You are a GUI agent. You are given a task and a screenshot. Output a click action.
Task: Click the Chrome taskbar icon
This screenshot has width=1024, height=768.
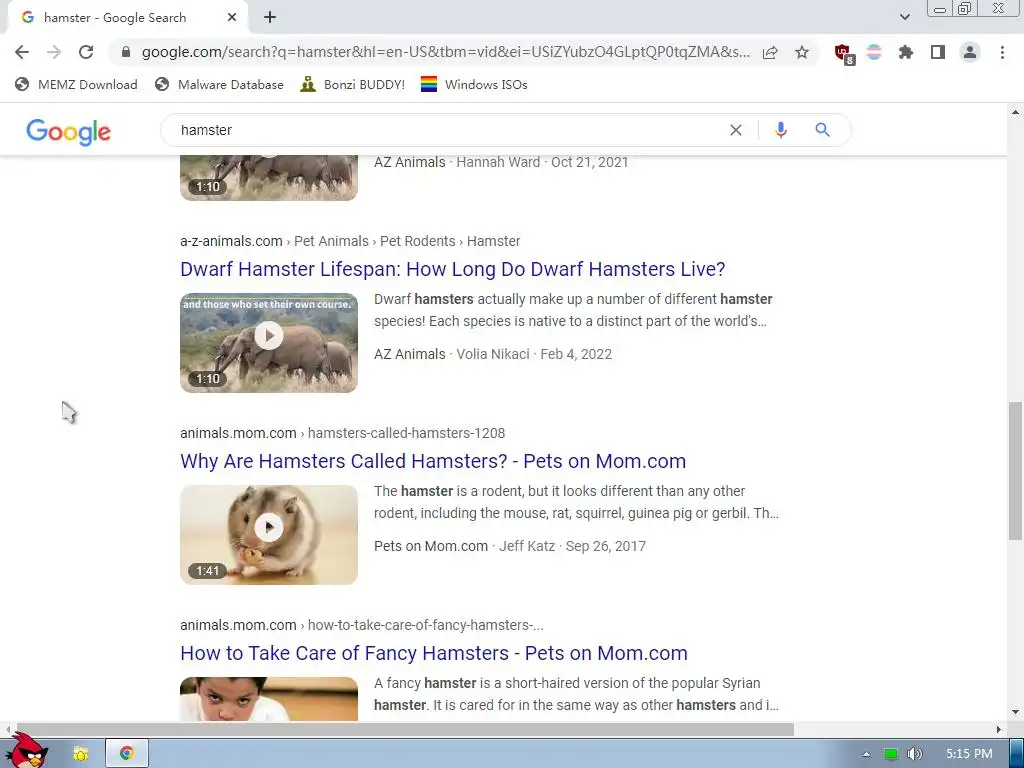(x=127, y=754)
